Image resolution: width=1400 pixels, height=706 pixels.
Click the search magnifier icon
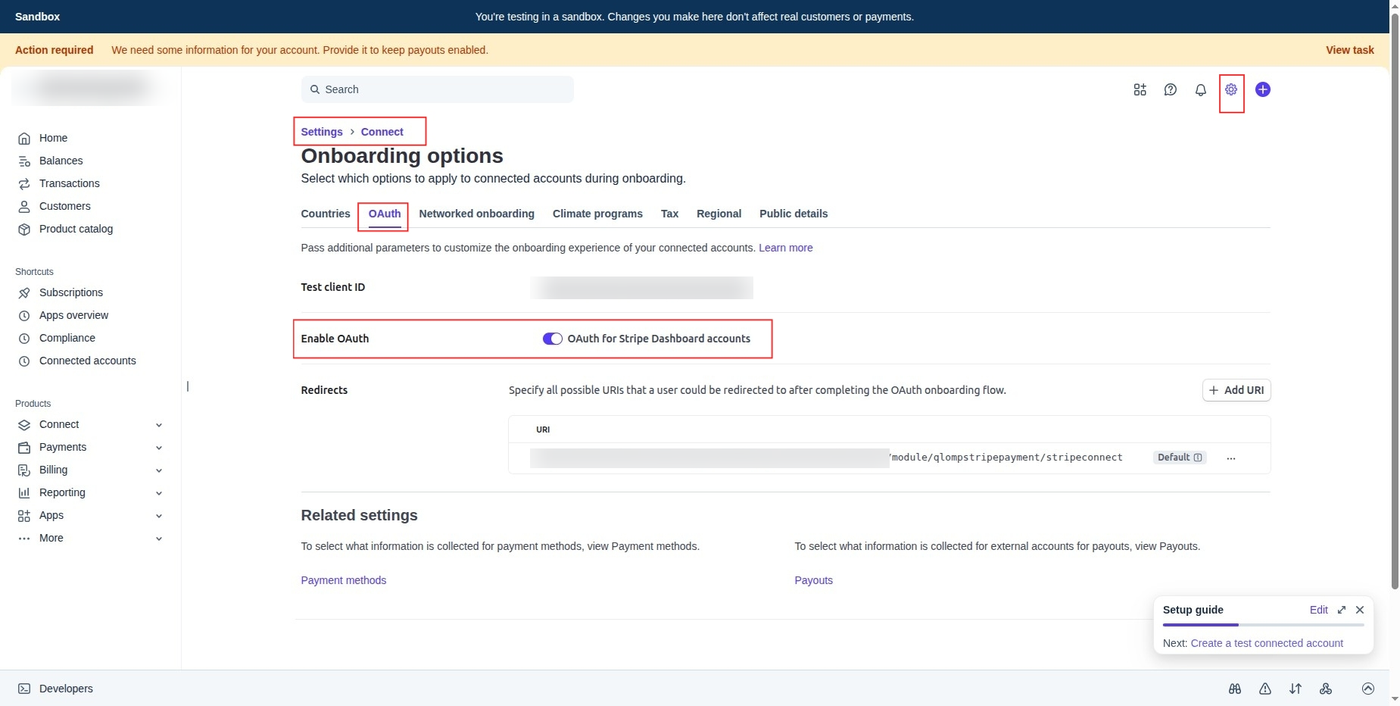click(315, 90)
